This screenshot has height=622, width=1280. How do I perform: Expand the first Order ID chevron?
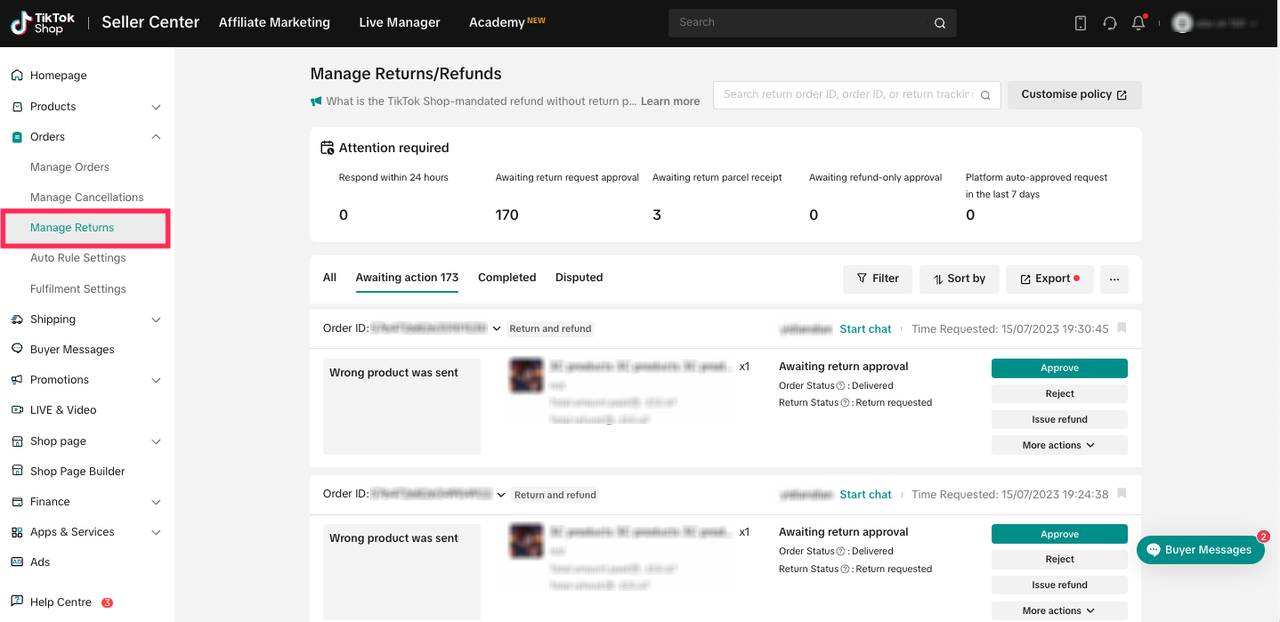pyautogui.click(x=496, y=329)
